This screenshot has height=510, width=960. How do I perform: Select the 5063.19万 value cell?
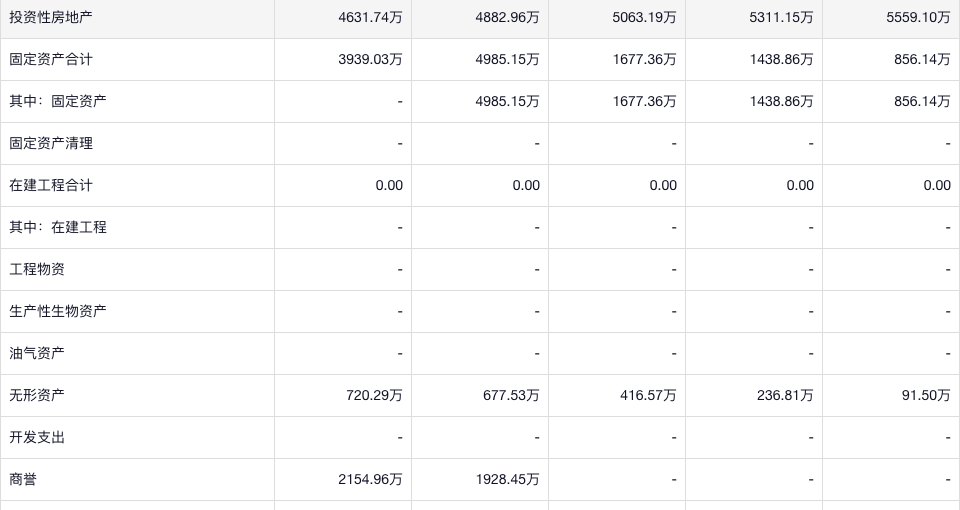click(x=644, y=17)
